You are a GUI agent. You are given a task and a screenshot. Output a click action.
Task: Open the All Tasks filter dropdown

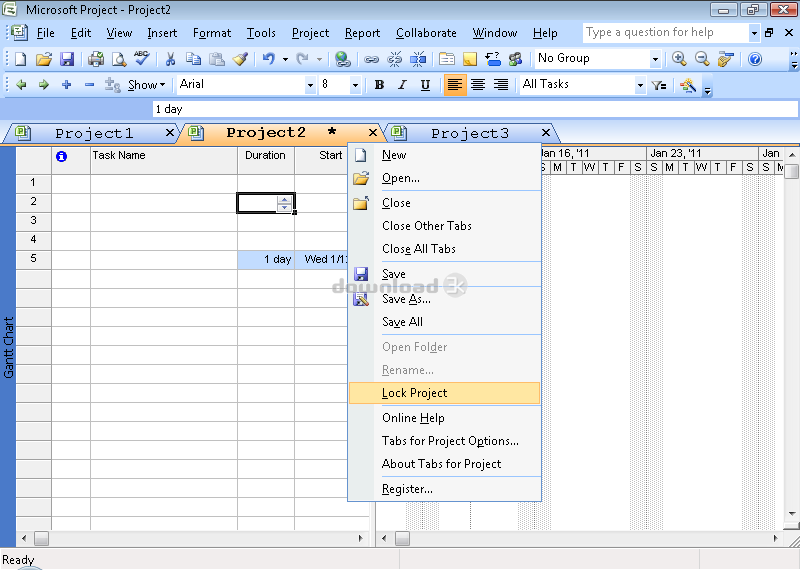click(640, 85)
